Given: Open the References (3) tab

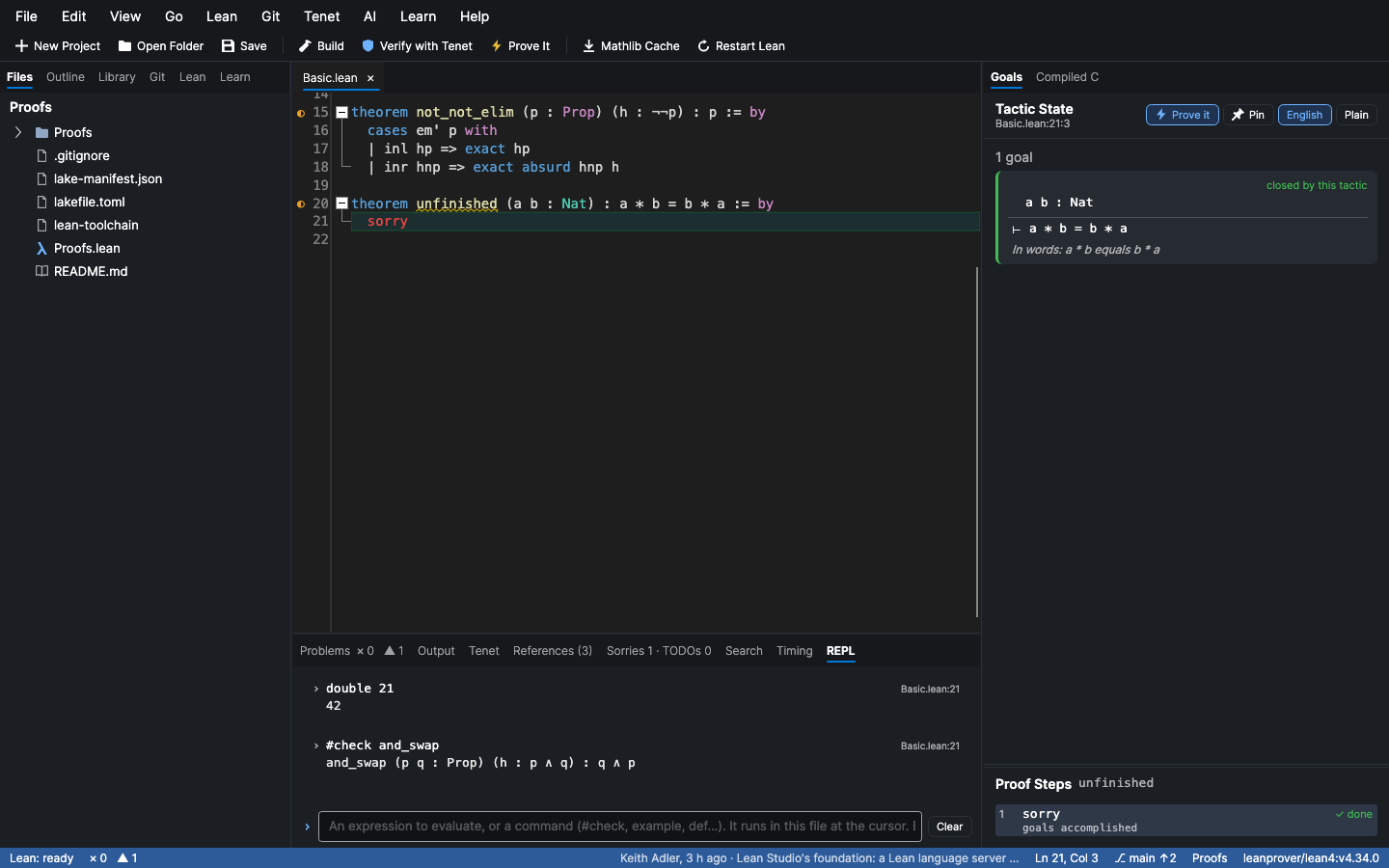Looking at the screenshot, I should [553, 651].
